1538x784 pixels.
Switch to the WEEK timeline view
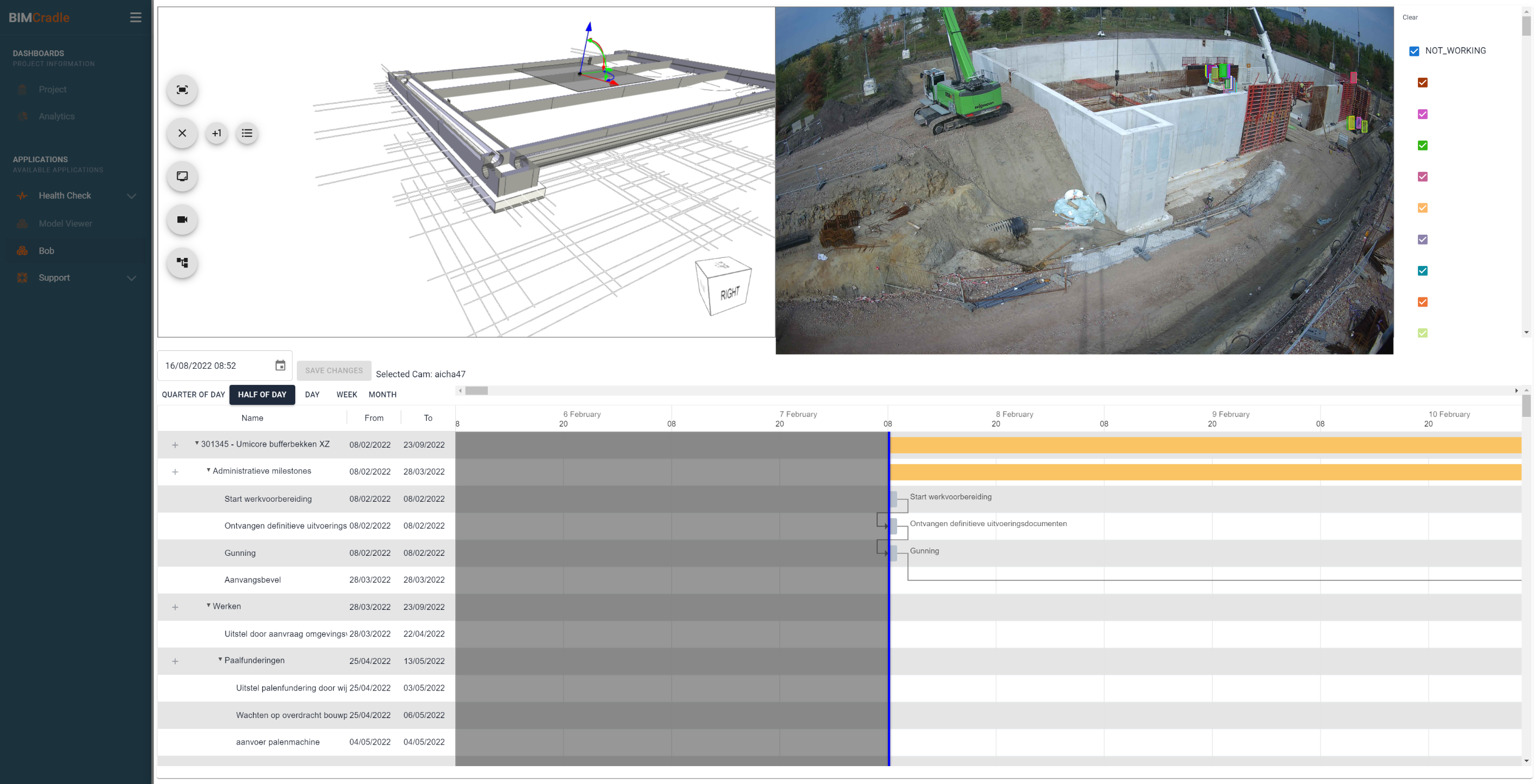346,394
